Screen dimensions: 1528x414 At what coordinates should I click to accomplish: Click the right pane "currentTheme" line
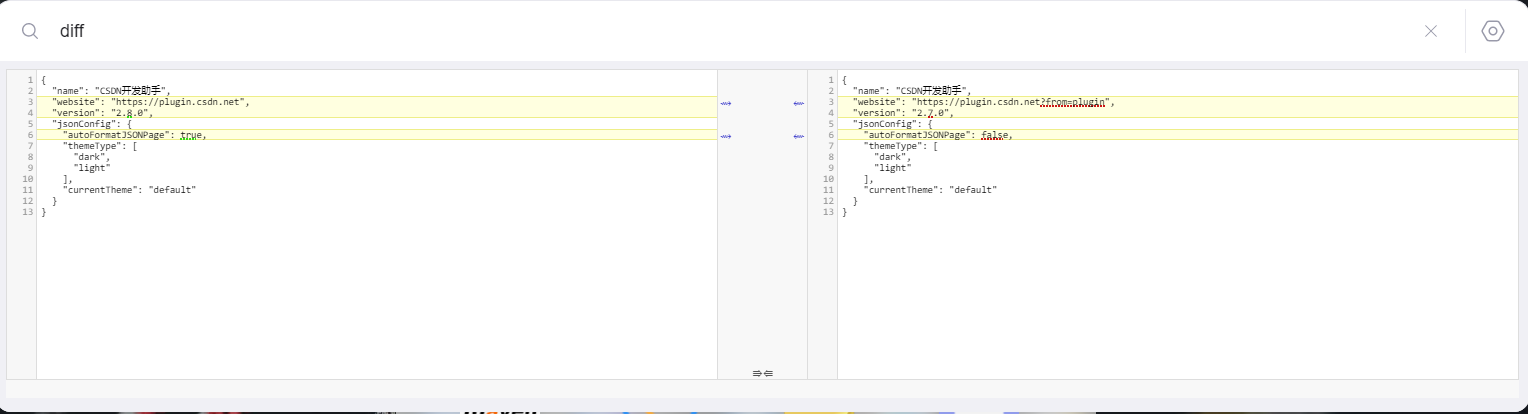click(x=929, y=190)
